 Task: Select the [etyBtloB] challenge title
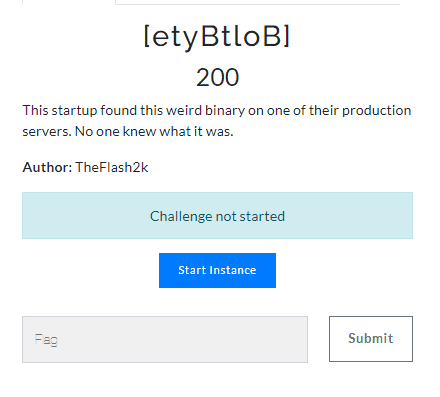[x=217, y=37]
